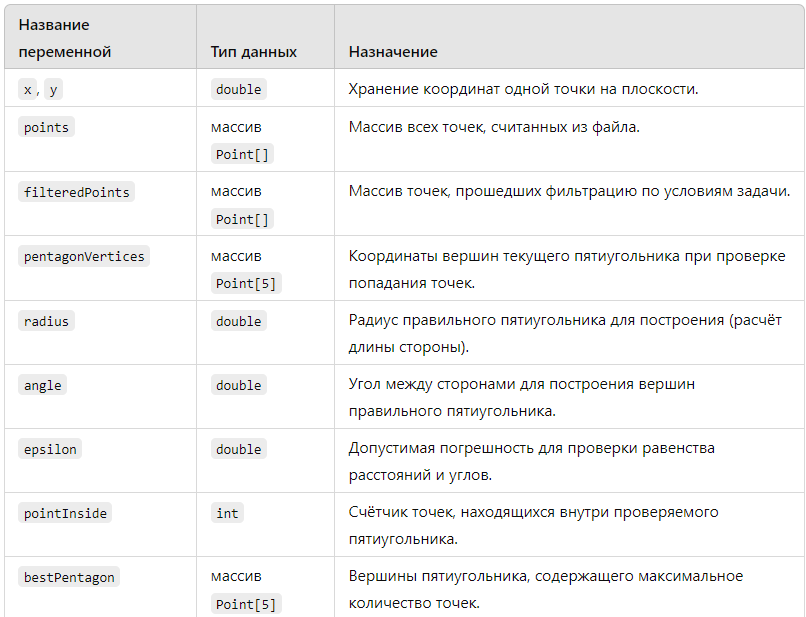Click the 'pointInside' variable name
This screenshot has height=617, width=806.
tap(65, 513)
